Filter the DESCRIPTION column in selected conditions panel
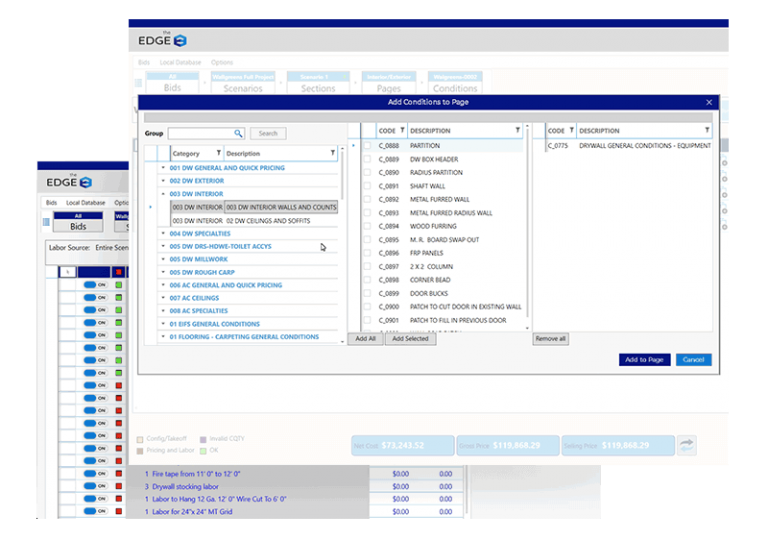 pos(707,130)
